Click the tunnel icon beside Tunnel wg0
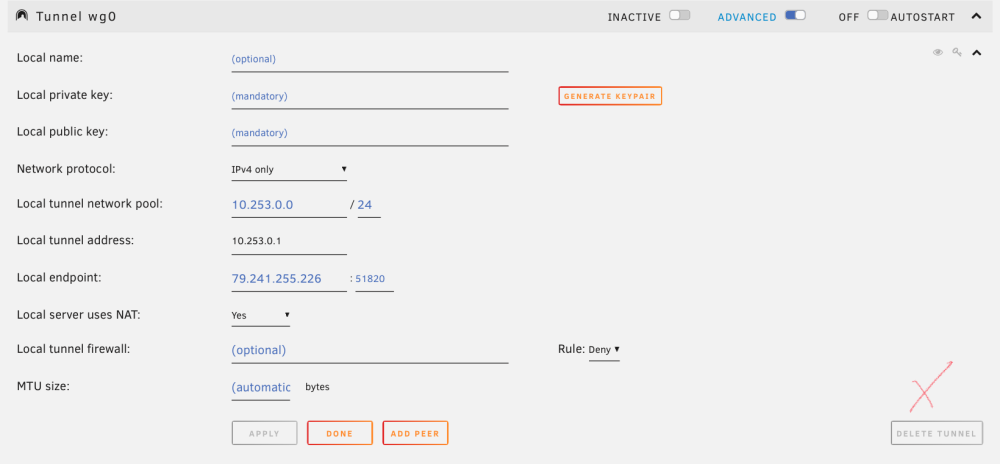Image resolution: width=1000 pixels, height=464 pixels. 22,15
